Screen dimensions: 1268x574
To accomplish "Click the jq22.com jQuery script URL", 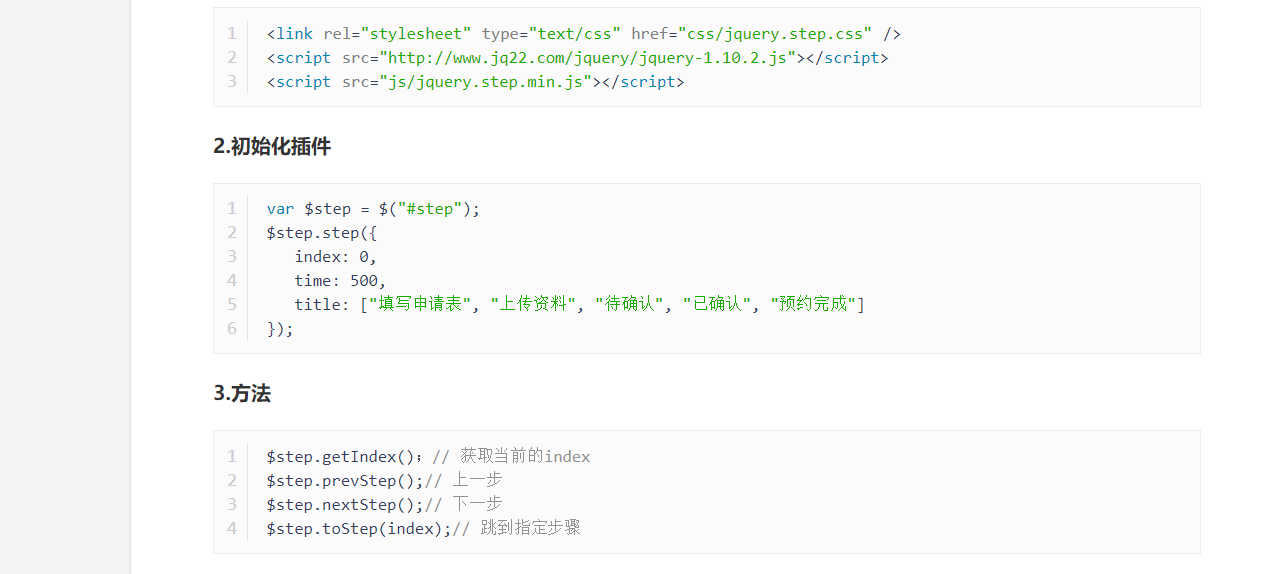I will (x=591, y=58).
